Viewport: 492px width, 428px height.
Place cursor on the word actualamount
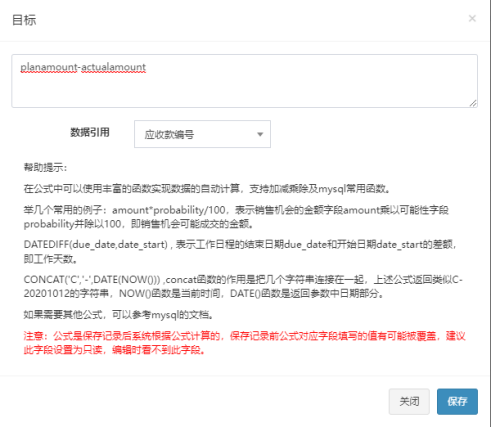coord(114,67)
